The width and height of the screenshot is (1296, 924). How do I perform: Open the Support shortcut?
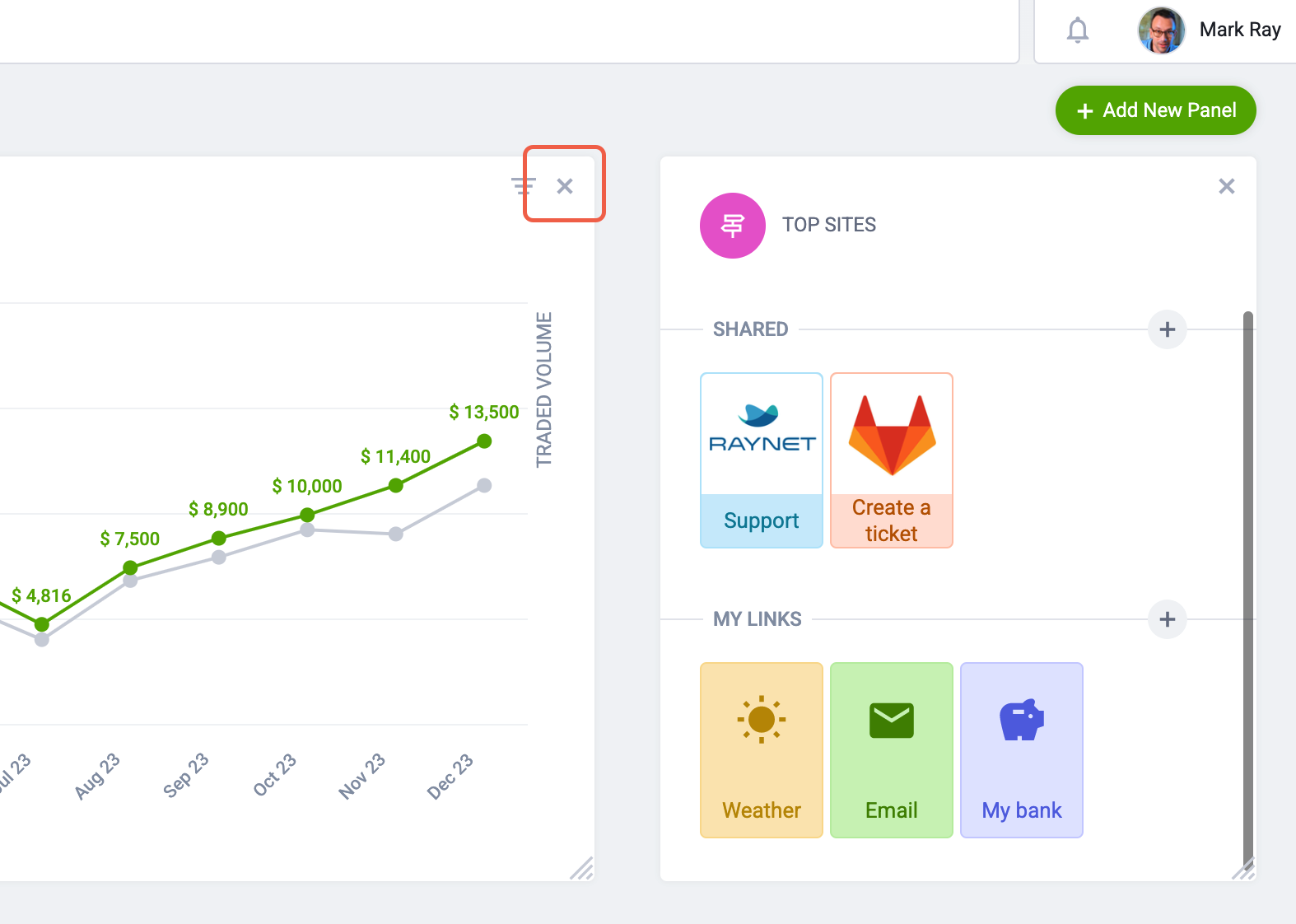(760, 520)
